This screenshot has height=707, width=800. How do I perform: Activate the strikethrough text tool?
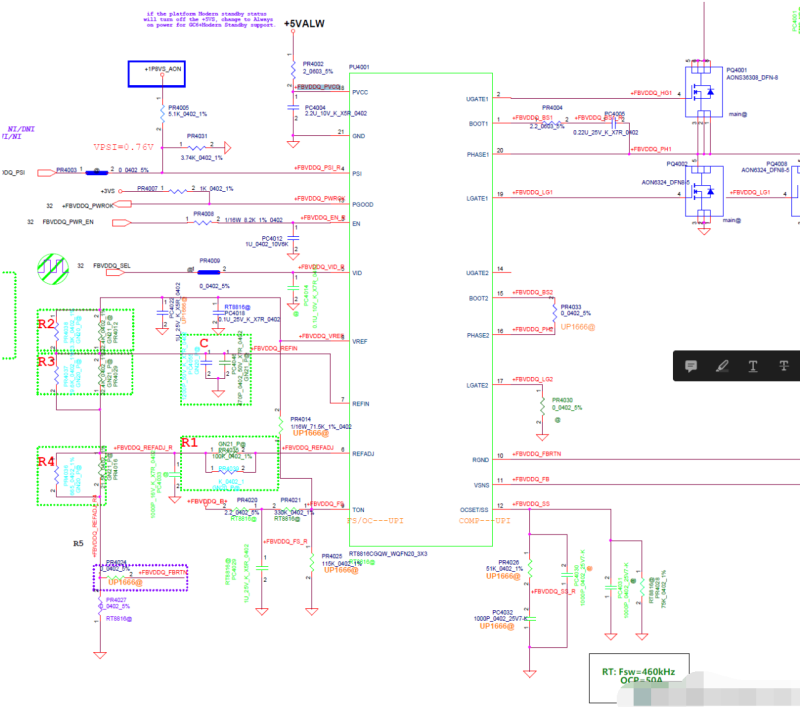(x=783, y=366)
